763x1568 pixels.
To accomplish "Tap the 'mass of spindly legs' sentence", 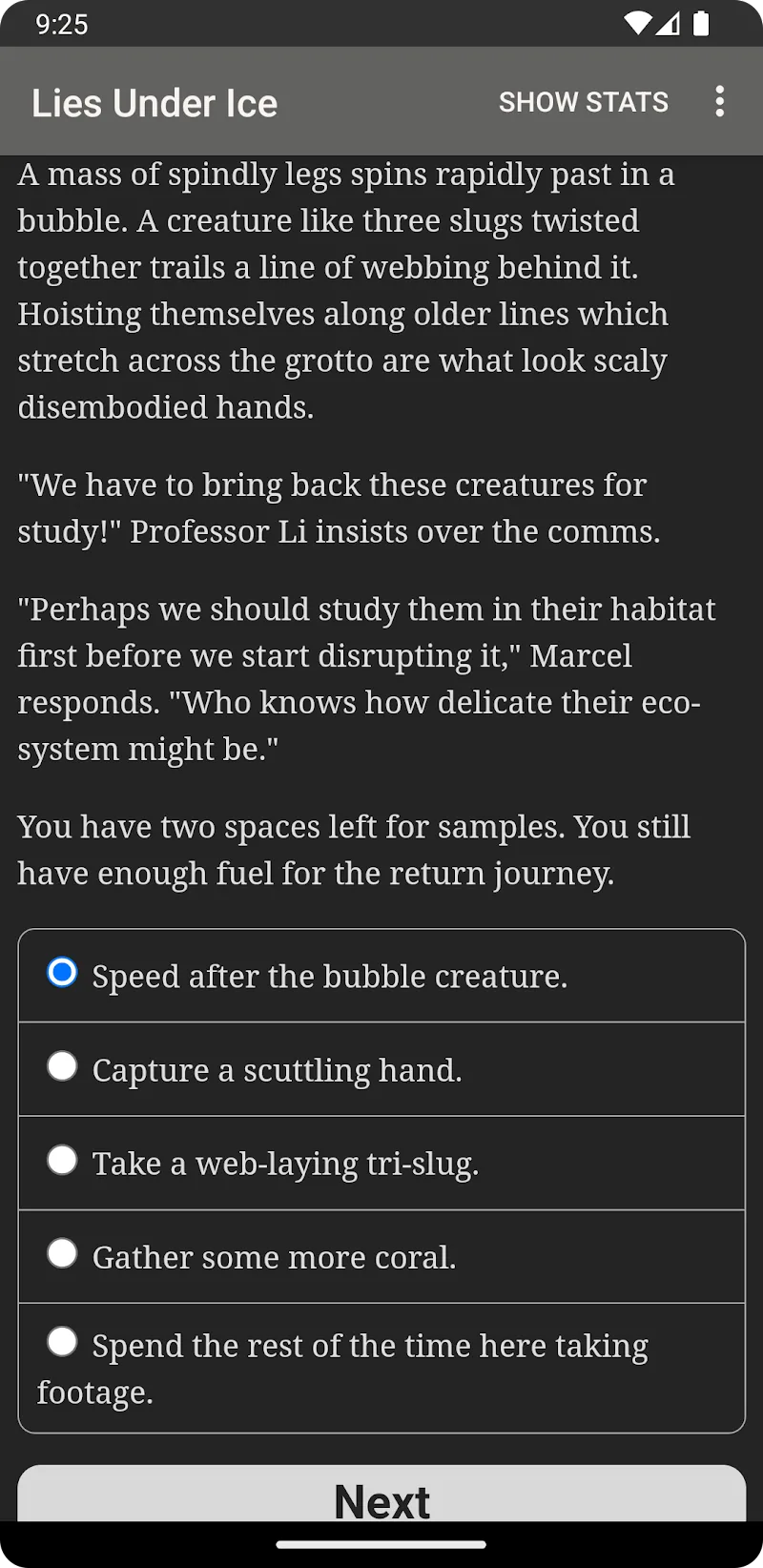I will click(345, 175).
